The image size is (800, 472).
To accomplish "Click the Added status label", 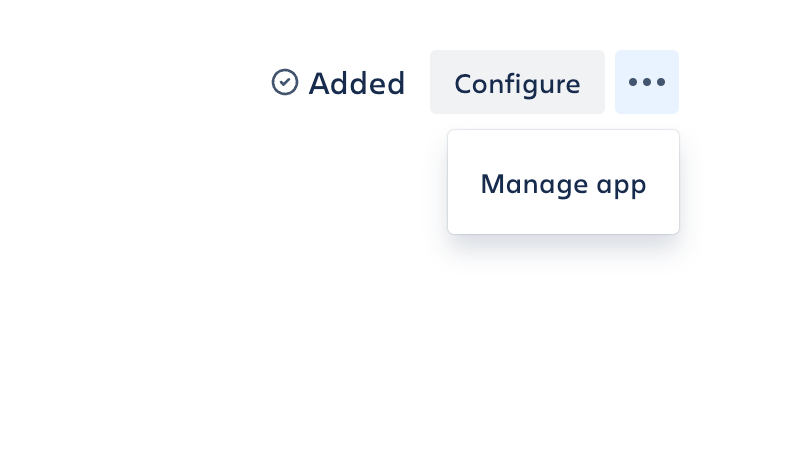I will coord(357,83).
